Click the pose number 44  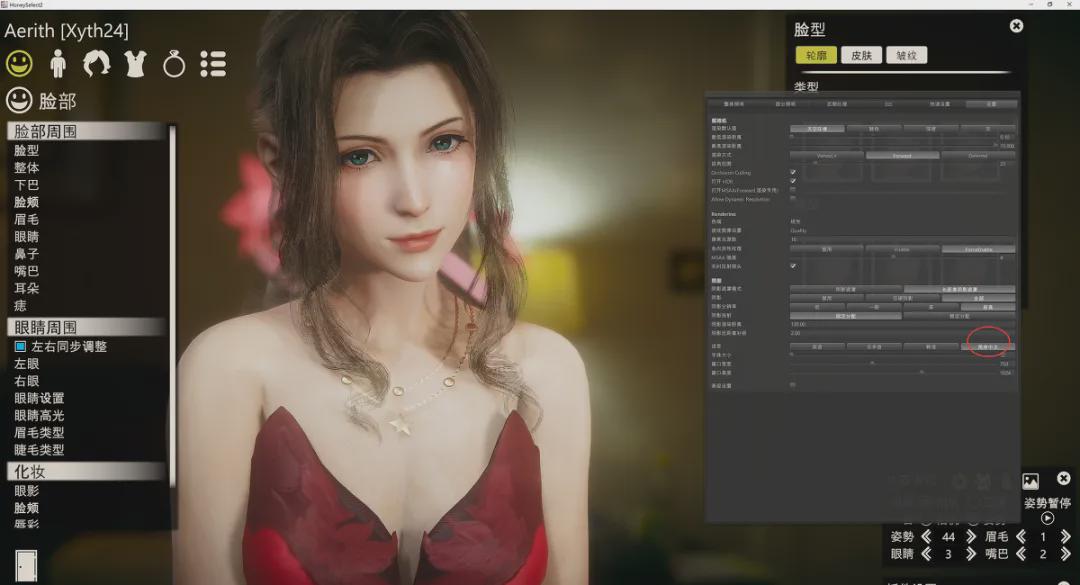(x=948, y=536)
